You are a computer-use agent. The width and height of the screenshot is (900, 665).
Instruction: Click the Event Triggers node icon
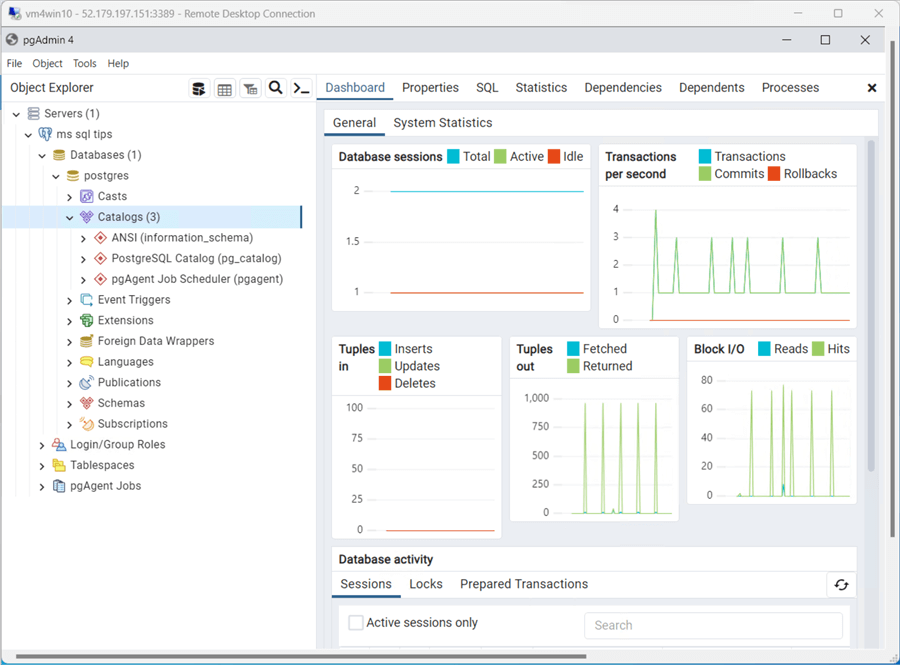(87, 300)
